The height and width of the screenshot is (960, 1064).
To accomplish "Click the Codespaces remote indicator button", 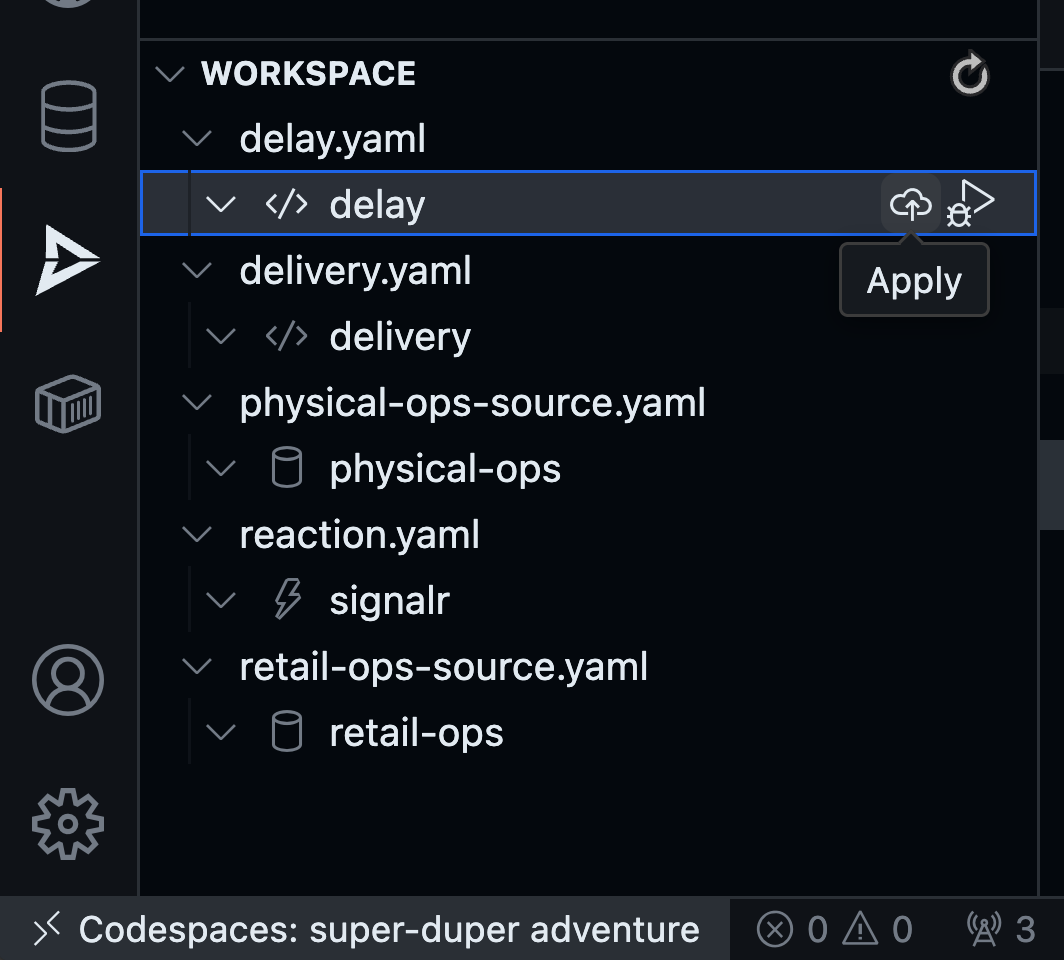I will coord(366,930).
